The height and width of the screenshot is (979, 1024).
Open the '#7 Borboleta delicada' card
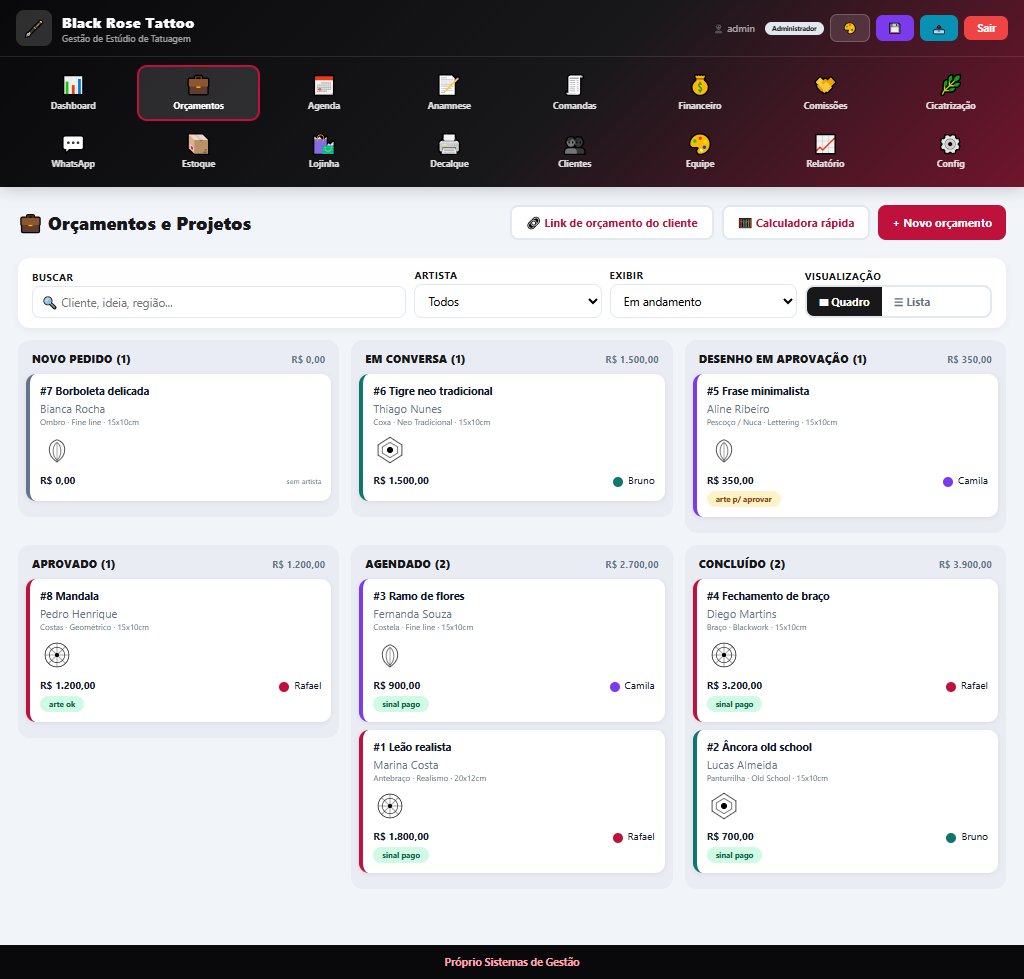pyautogui.click(x=178, y=438)
